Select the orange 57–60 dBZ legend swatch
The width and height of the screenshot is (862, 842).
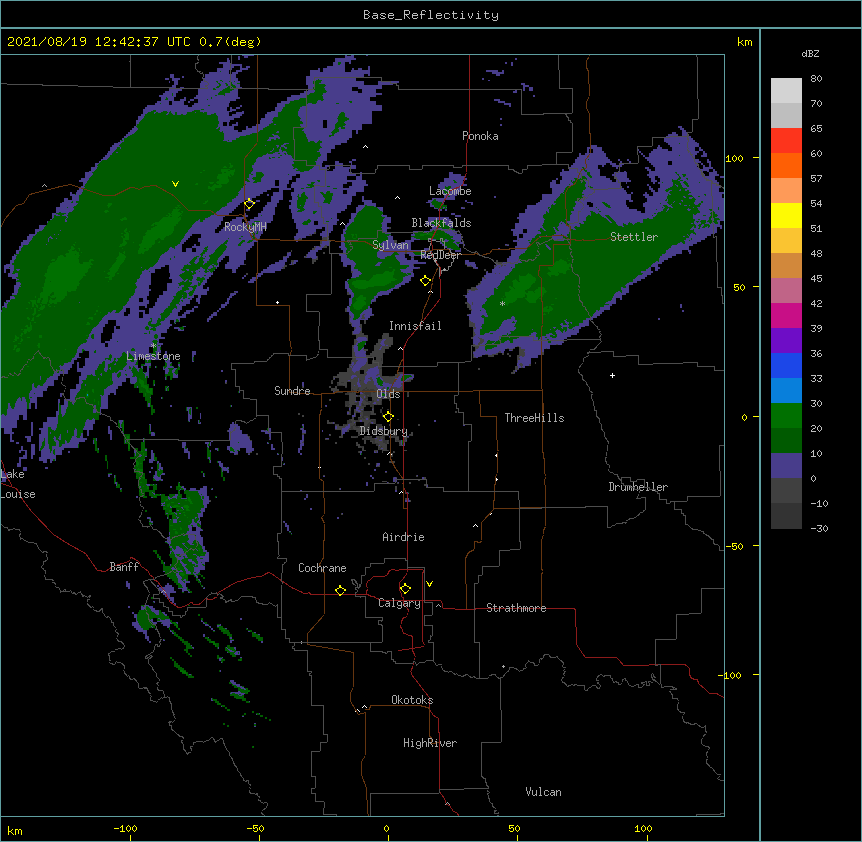pos(786,165)
